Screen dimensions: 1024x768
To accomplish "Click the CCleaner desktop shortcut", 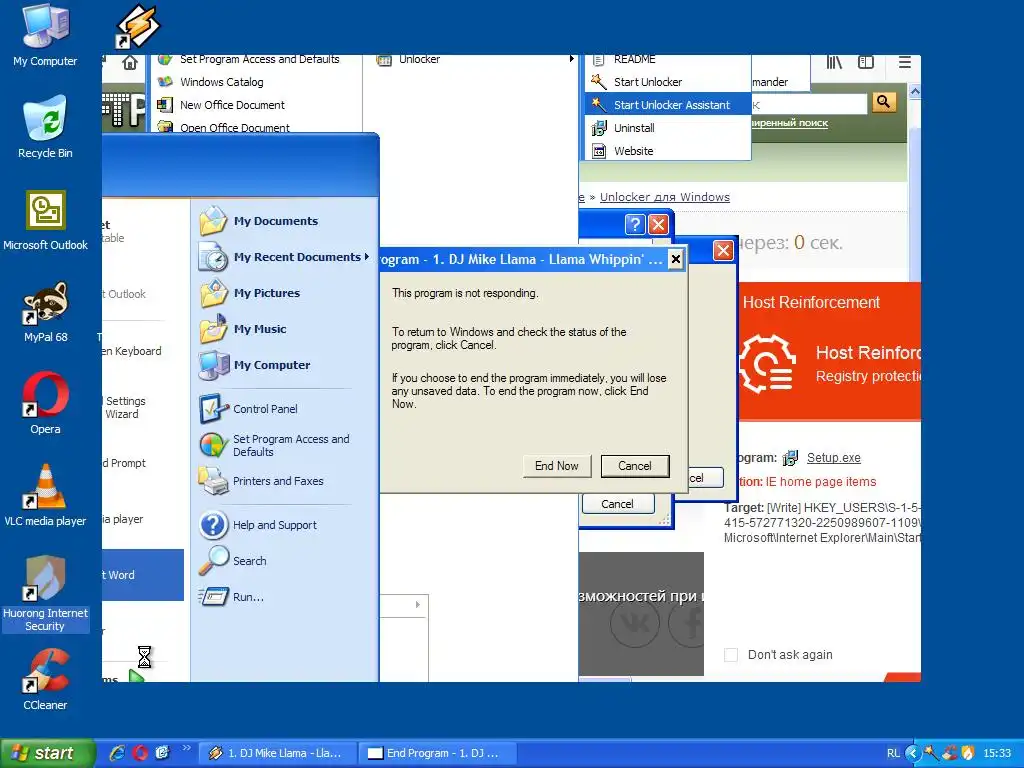I will 45,679.
